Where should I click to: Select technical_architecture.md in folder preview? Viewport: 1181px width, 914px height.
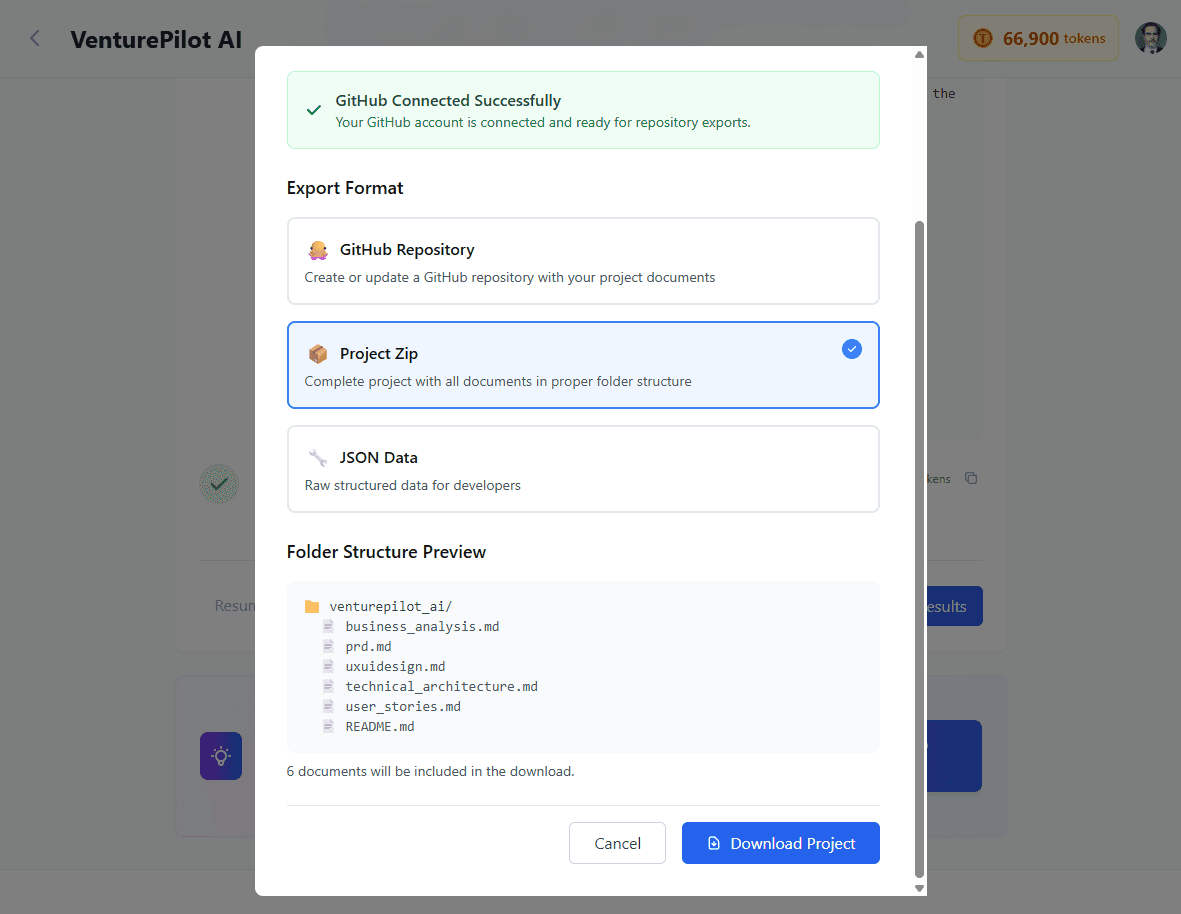click(x=441, y=687)
